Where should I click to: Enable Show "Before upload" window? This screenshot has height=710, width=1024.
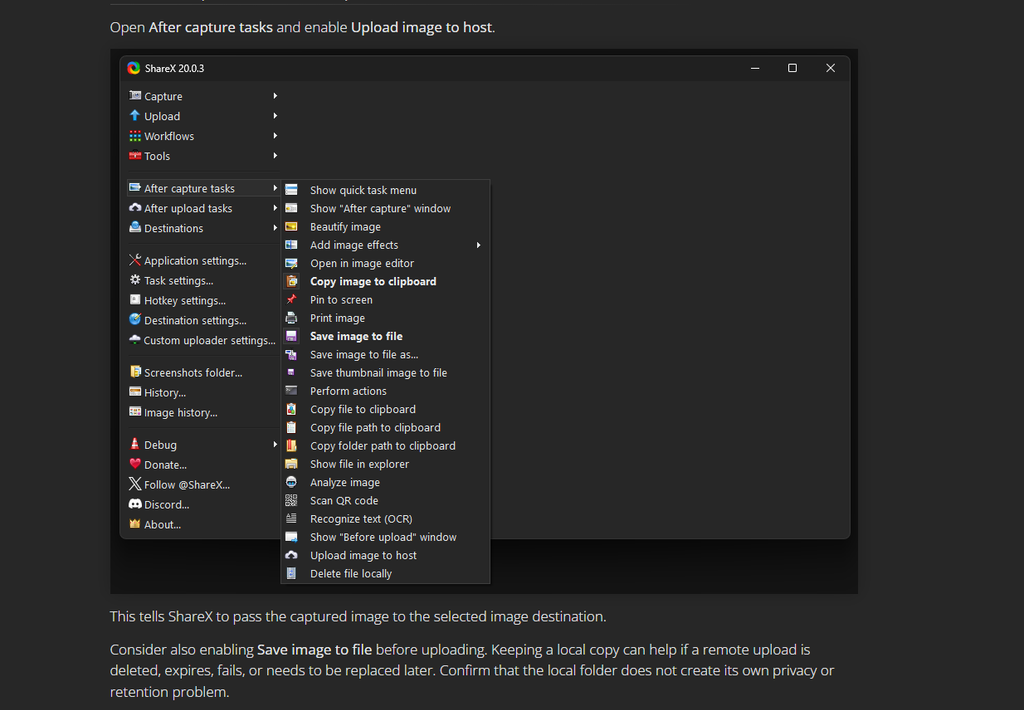click(x=385, y=537)
